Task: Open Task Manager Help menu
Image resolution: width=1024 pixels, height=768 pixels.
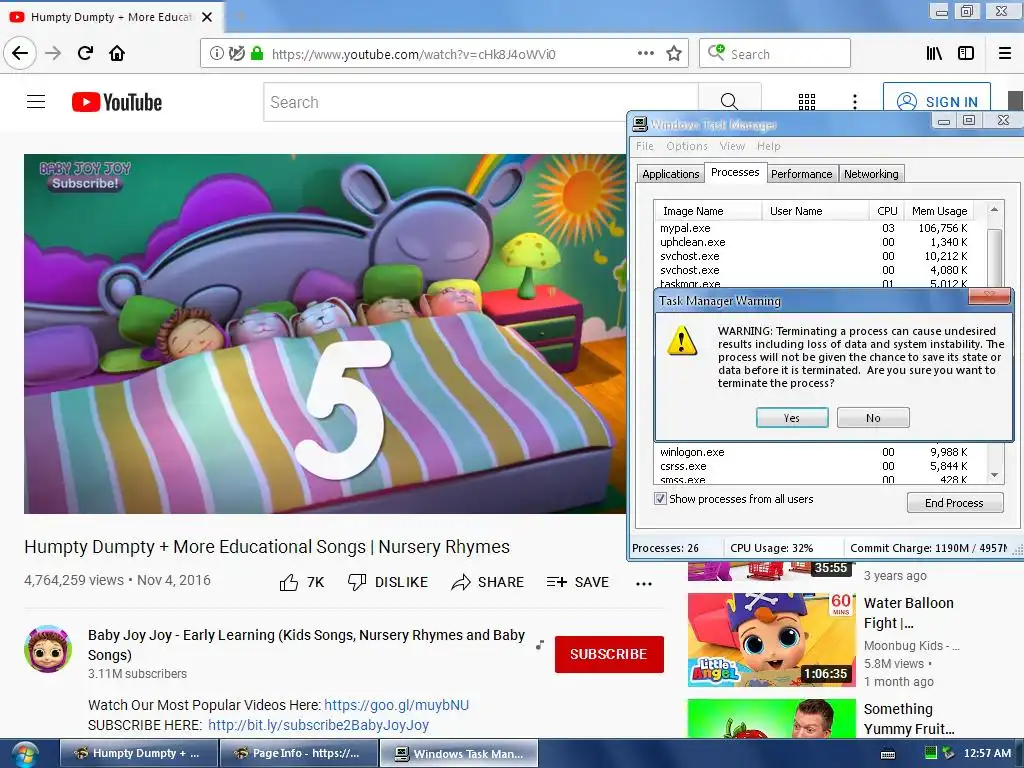Action: [769, 146]
